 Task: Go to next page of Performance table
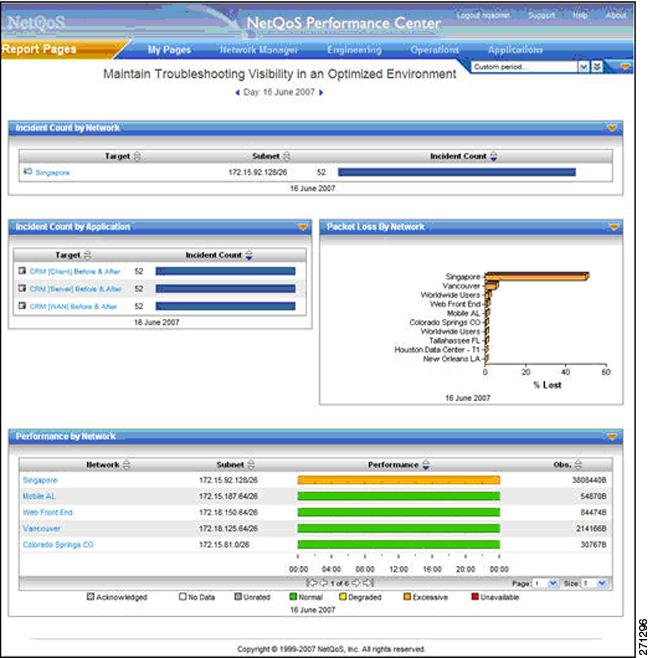(355, 583)
